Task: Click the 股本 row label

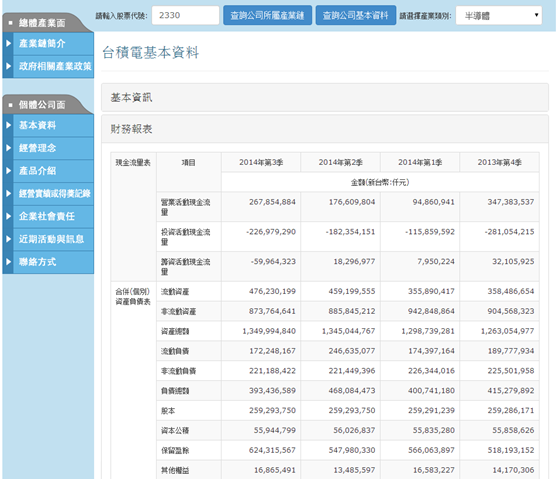Action: coord(168,411)
